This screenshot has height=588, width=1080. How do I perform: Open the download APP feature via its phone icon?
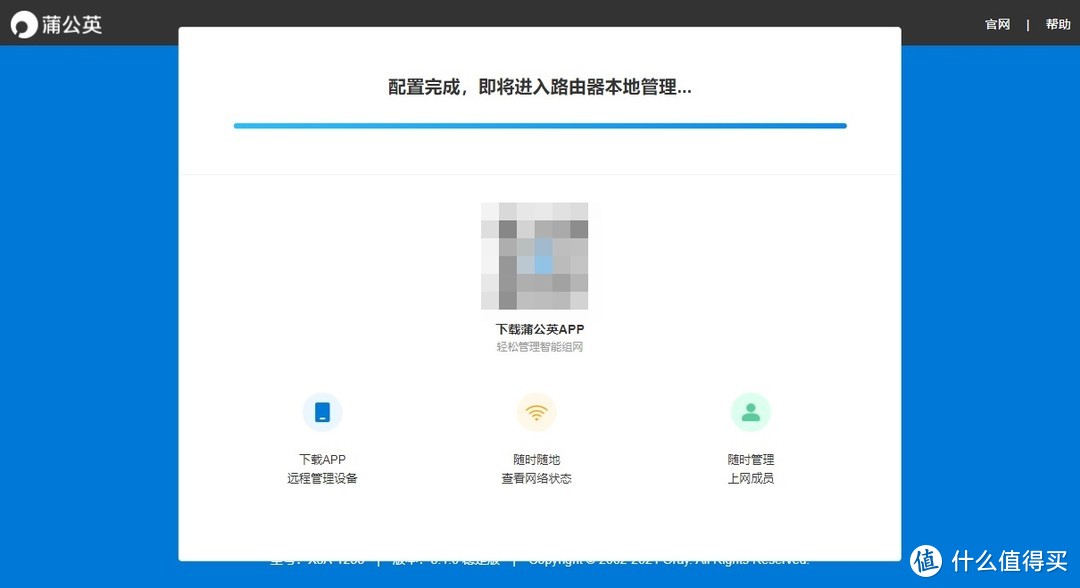click(x=322, y=411)
